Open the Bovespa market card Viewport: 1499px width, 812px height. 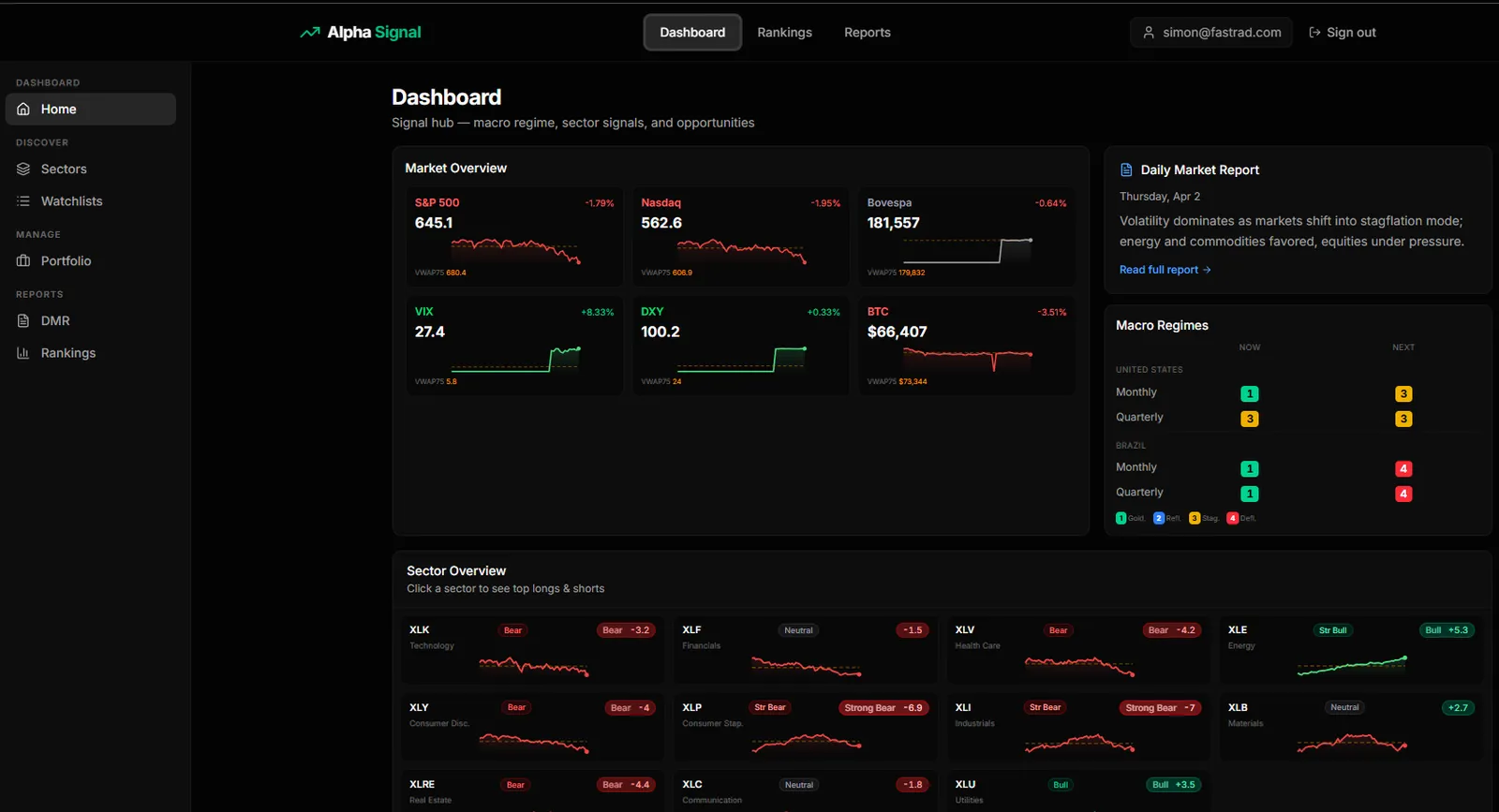[967, 236]
